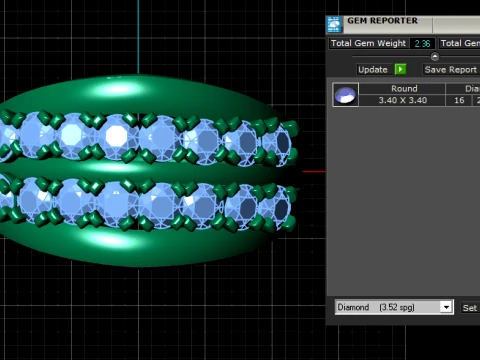Select the 3.40 X 3.40 size cell
The image size is (480, 360).
tap(402, 100)
